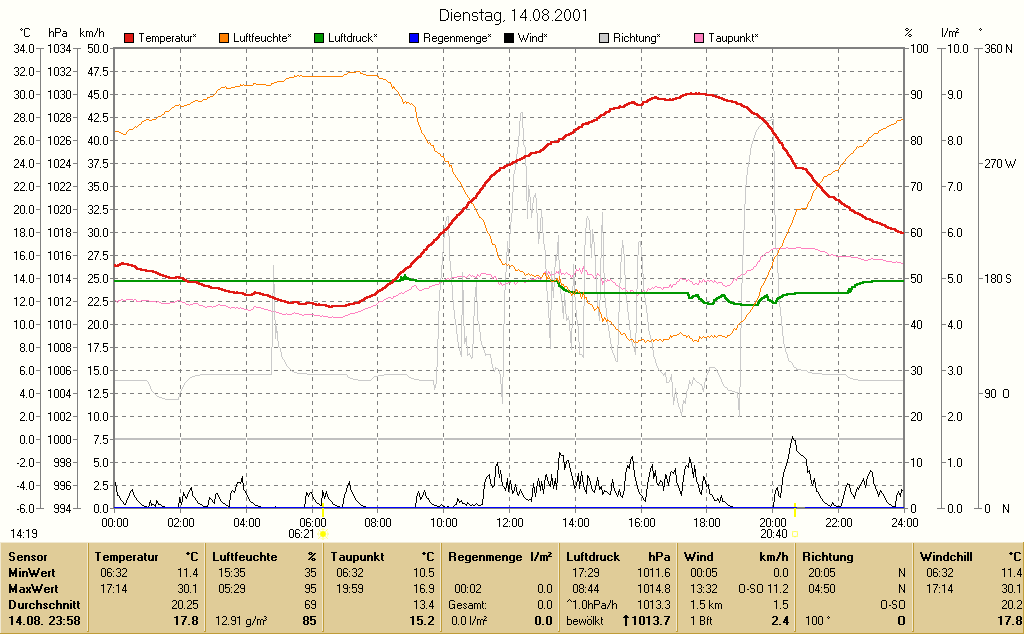Image resolution: width=1024 pixels, height=634 pixels.
Task: Select the Temperatur column header in table
Action: click(126, 557)
